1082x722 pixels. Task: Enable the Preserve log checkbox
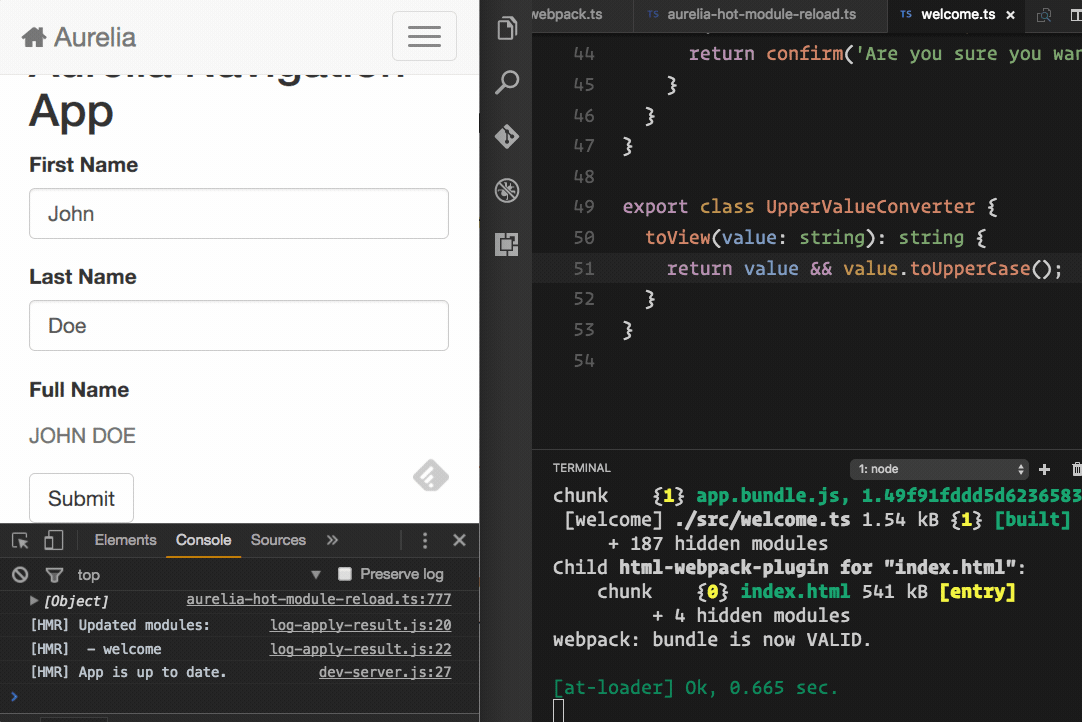[x=345, y=574]
